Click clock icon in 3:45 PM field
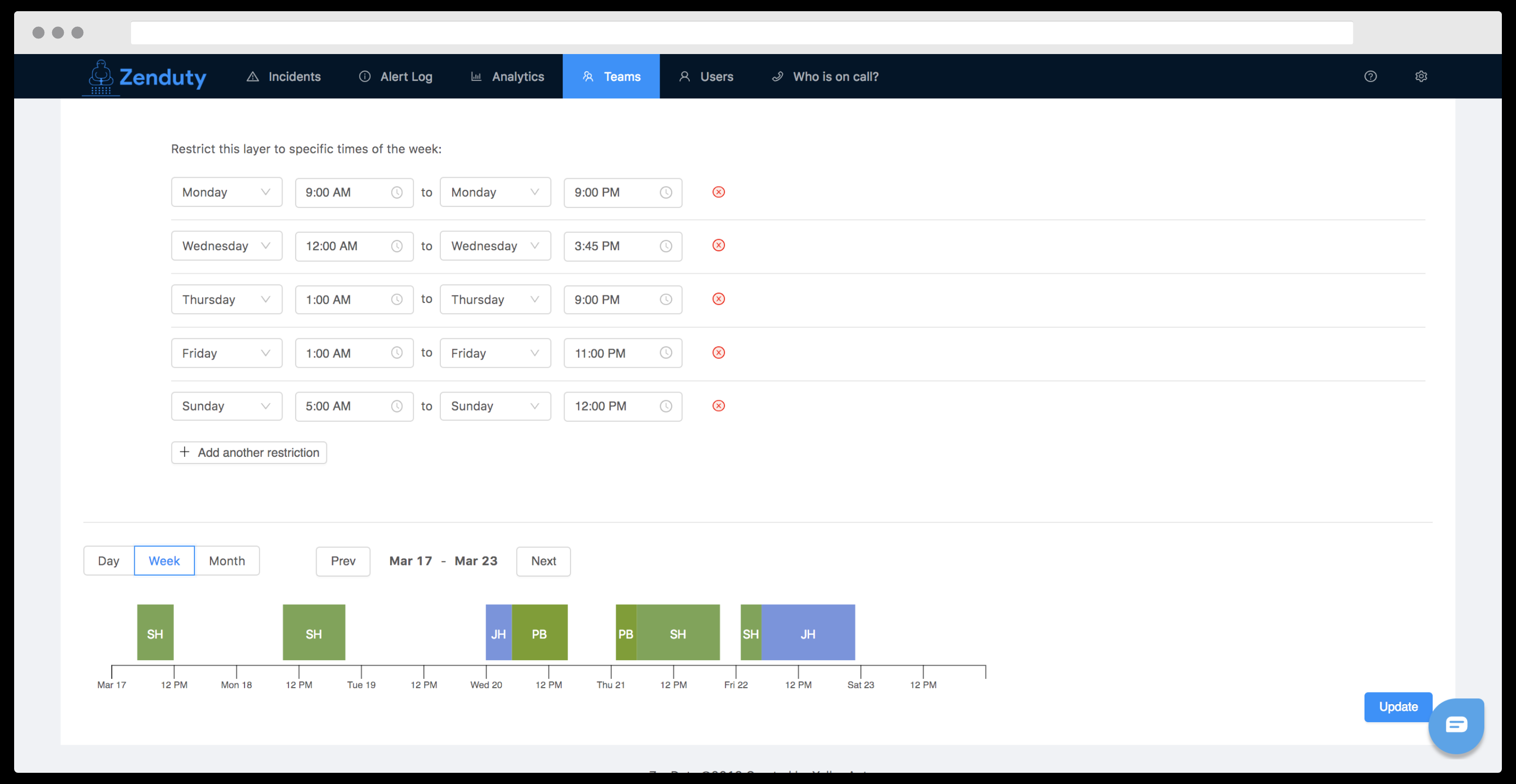This screenshot has height=784, width=1516. [x=665, y=246]
